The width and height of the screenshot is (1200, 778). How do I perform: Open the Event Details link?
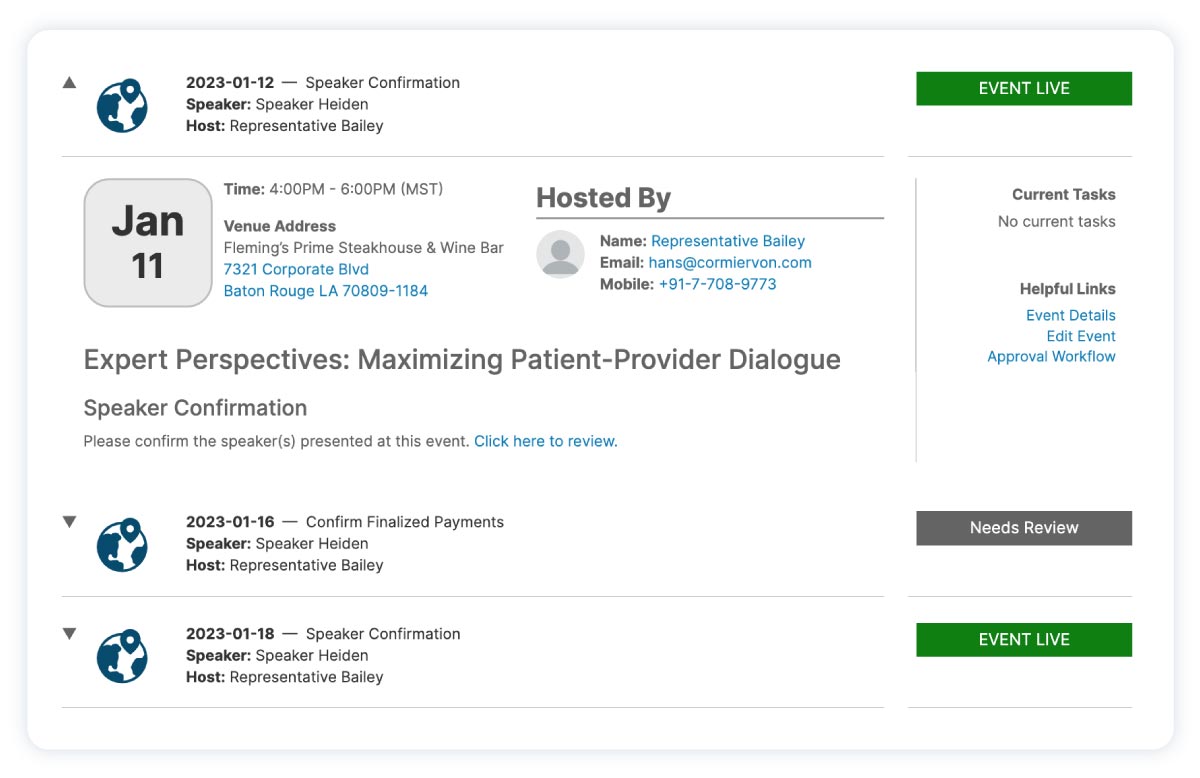[1070, 315]
